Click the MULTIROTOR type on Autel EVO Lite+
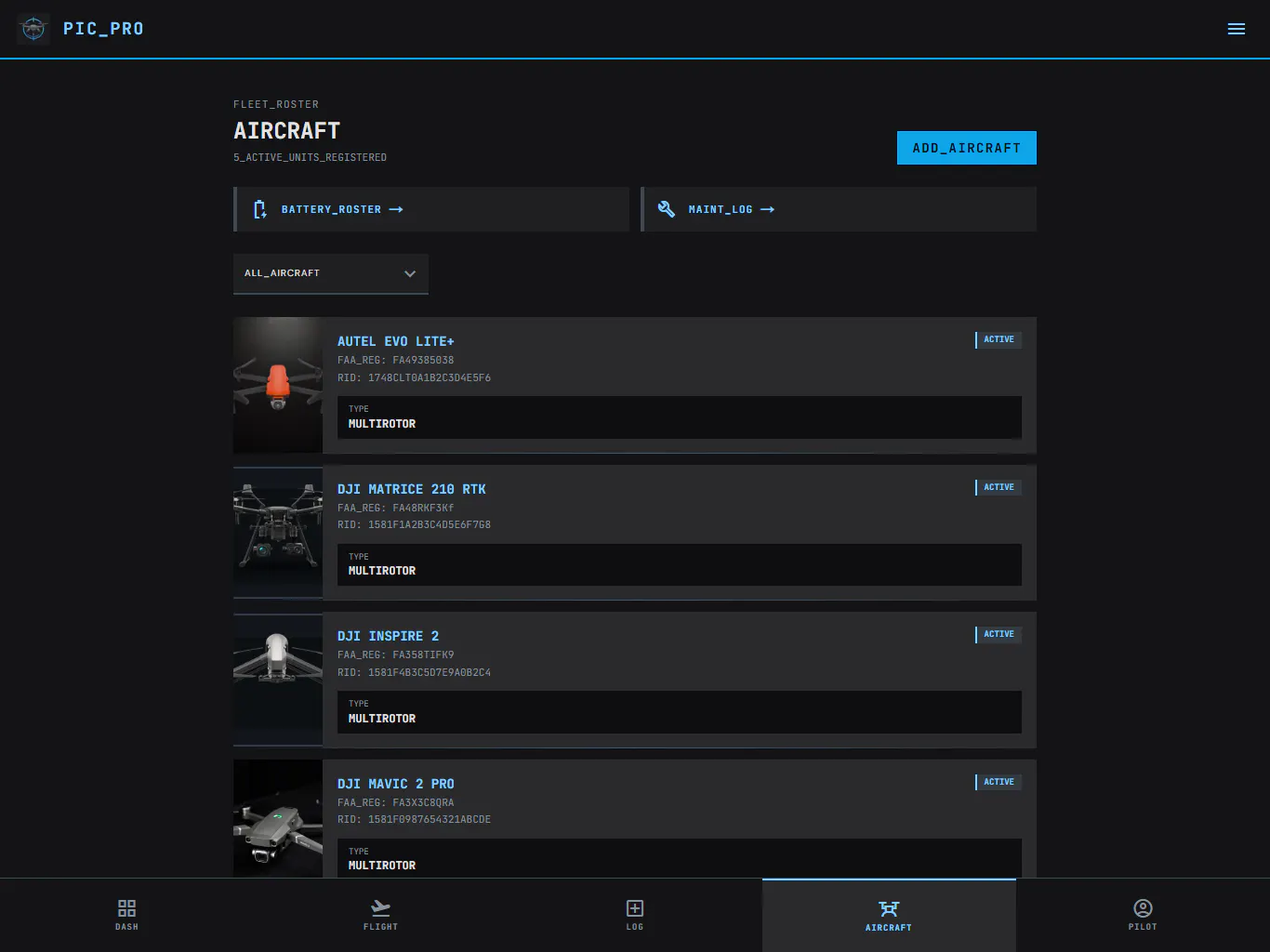This screenshot has height=952, width=1270. coord(382,424)
